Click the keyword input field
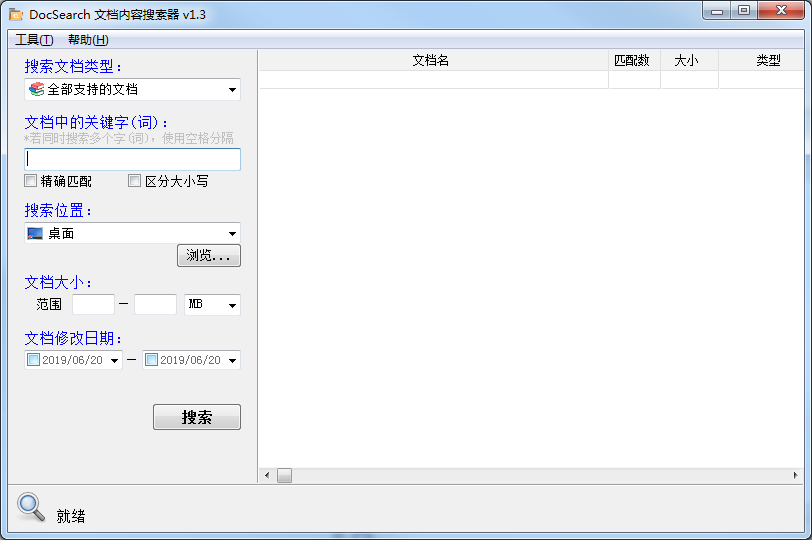Screen dimensions: 812x540 point(133,159)
